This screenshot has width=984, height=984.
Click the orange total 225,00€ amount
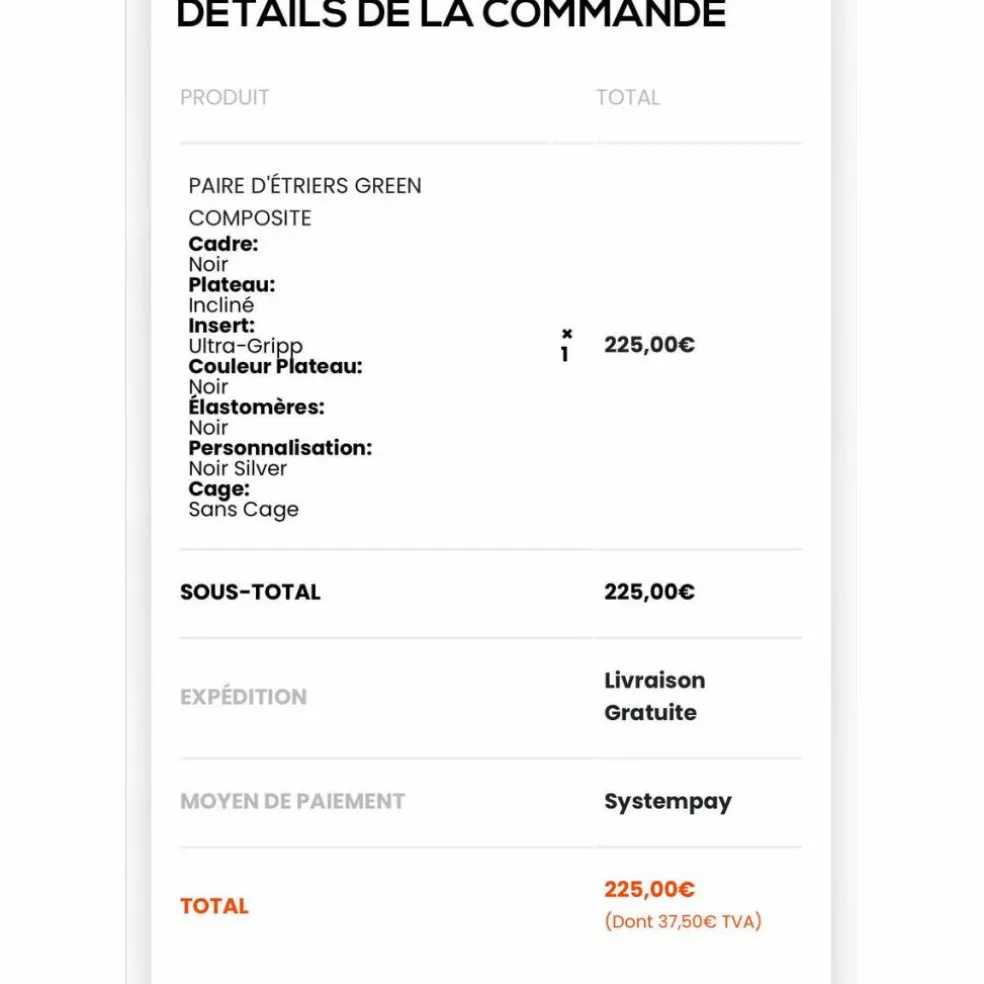[650, 889]
